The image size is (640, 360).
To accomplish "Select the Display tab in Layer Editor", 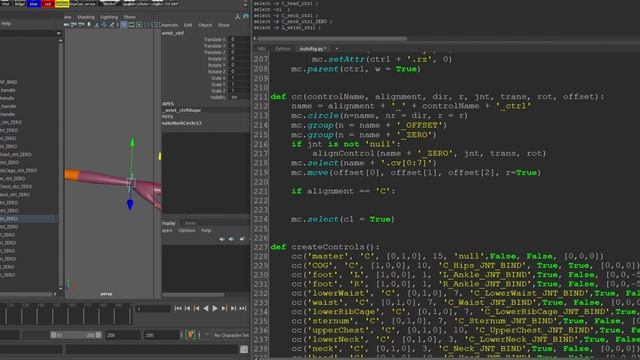I will (x=169, y=223).
